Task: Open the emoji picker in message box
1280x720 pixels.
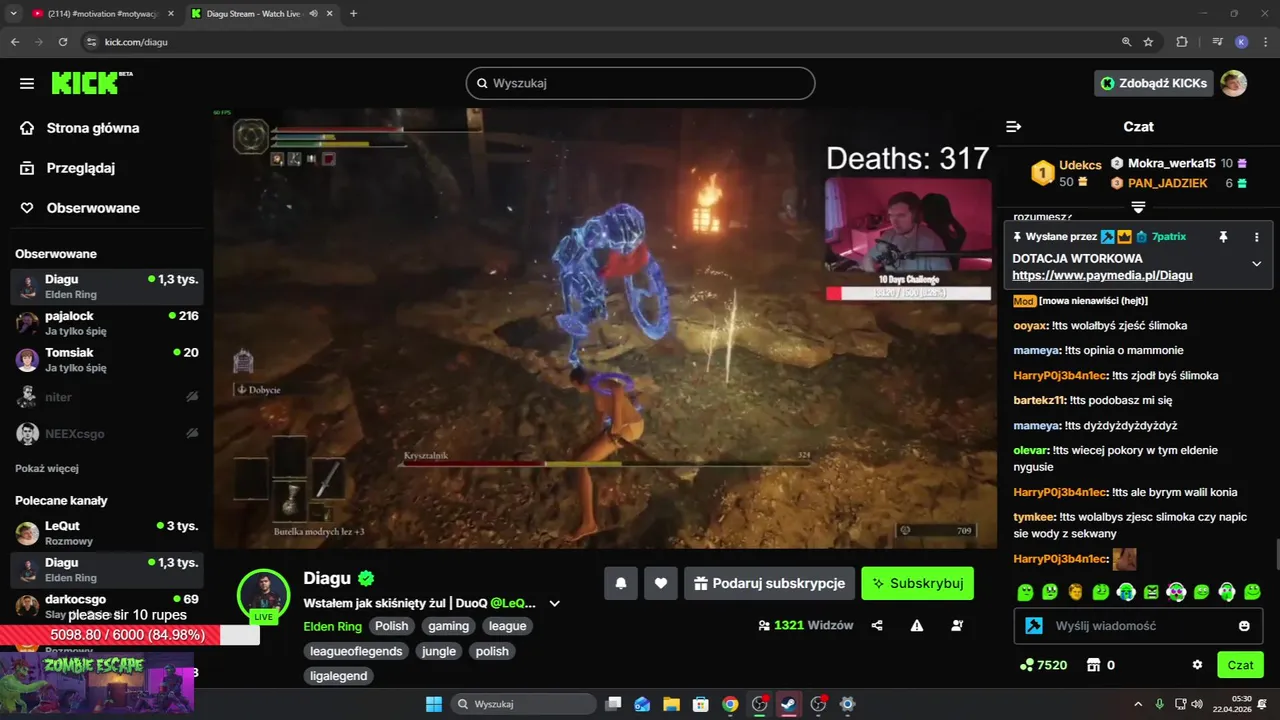Action: (x=1244, y=626)
